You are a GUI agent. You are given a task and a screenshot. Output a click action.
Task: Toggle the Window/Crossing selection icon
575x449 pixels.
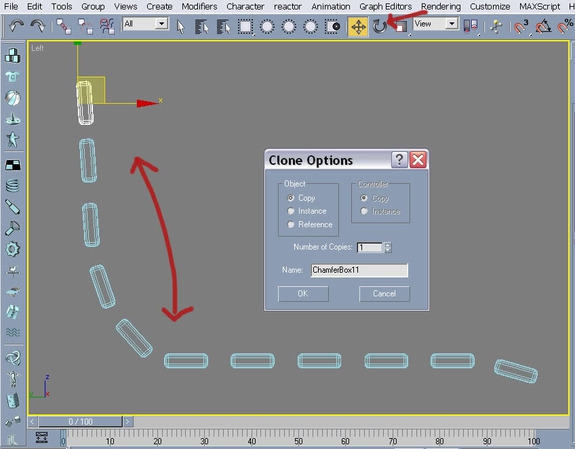coord(333,27)
